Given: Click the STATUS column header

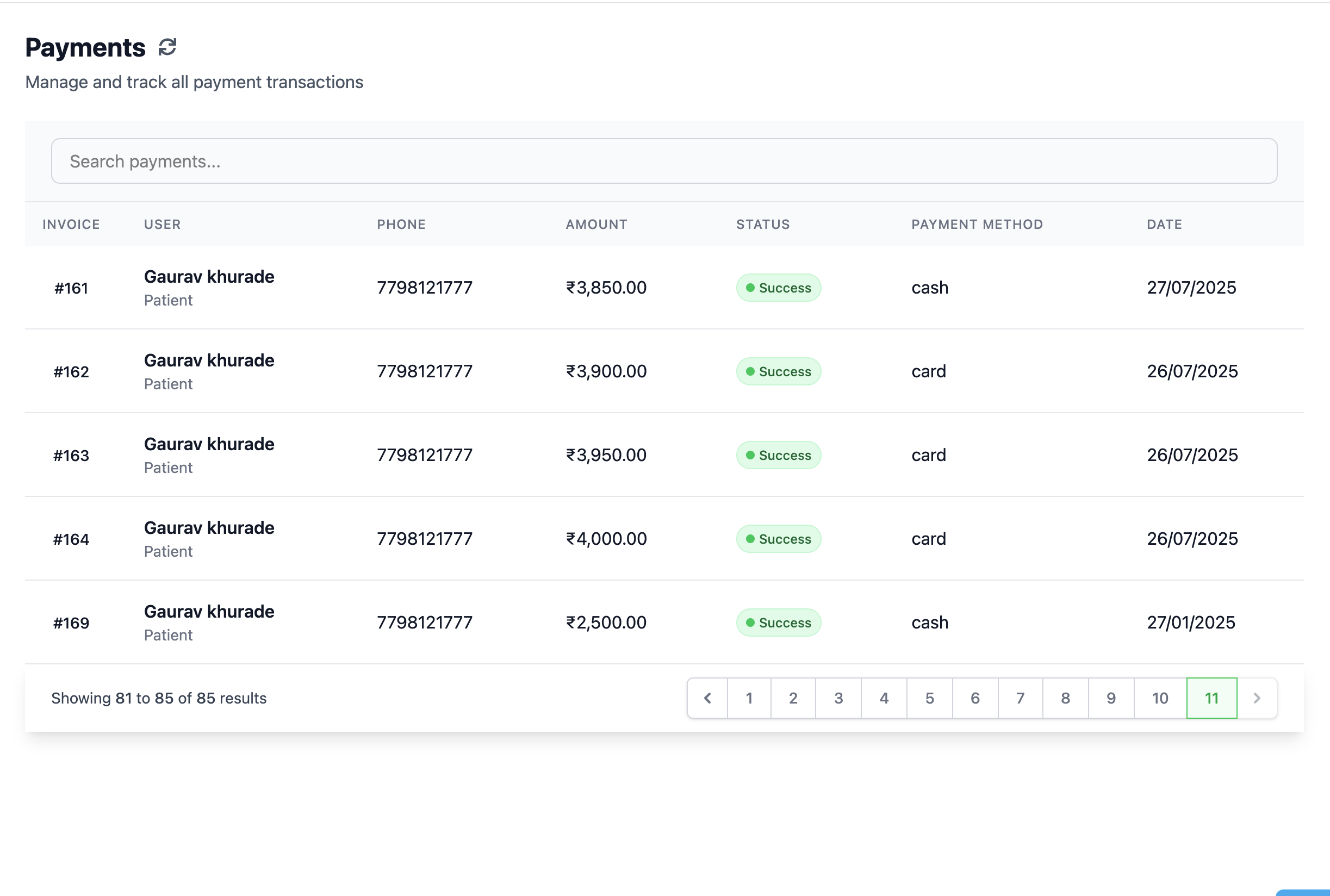Looking at the screenshot, I should pos(763,224).
